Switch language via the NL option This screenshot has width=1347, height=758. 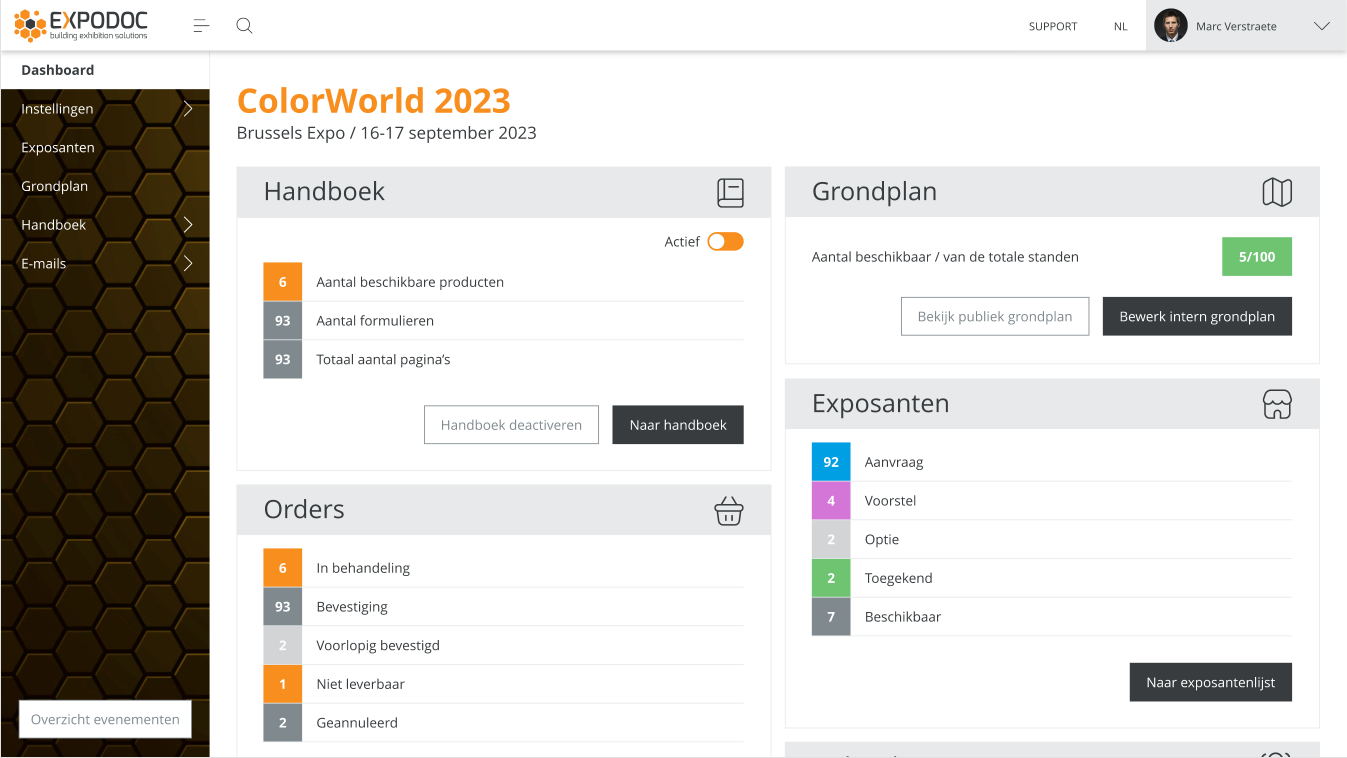(x=1120, y=25)
